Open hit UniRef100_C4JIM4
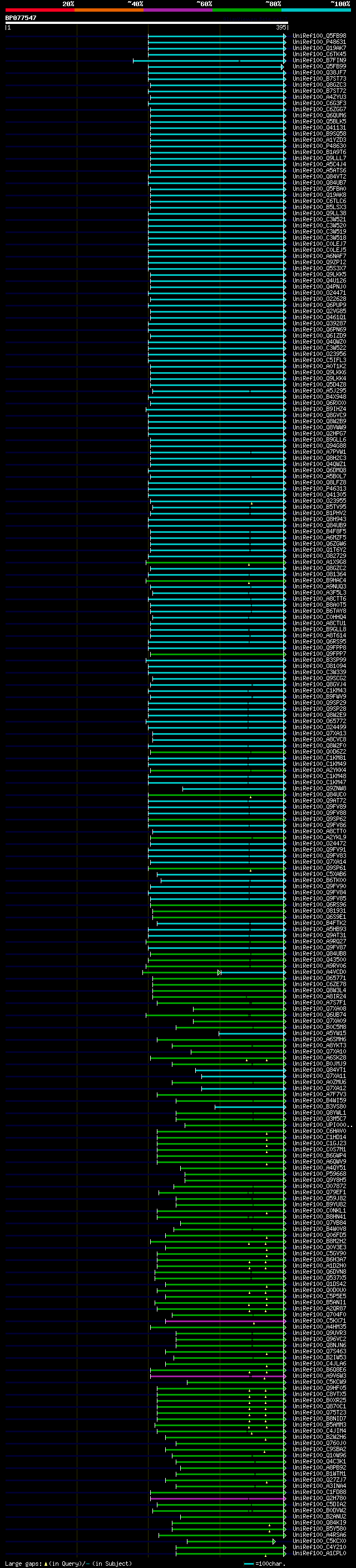 click(x=319, y=1431)
